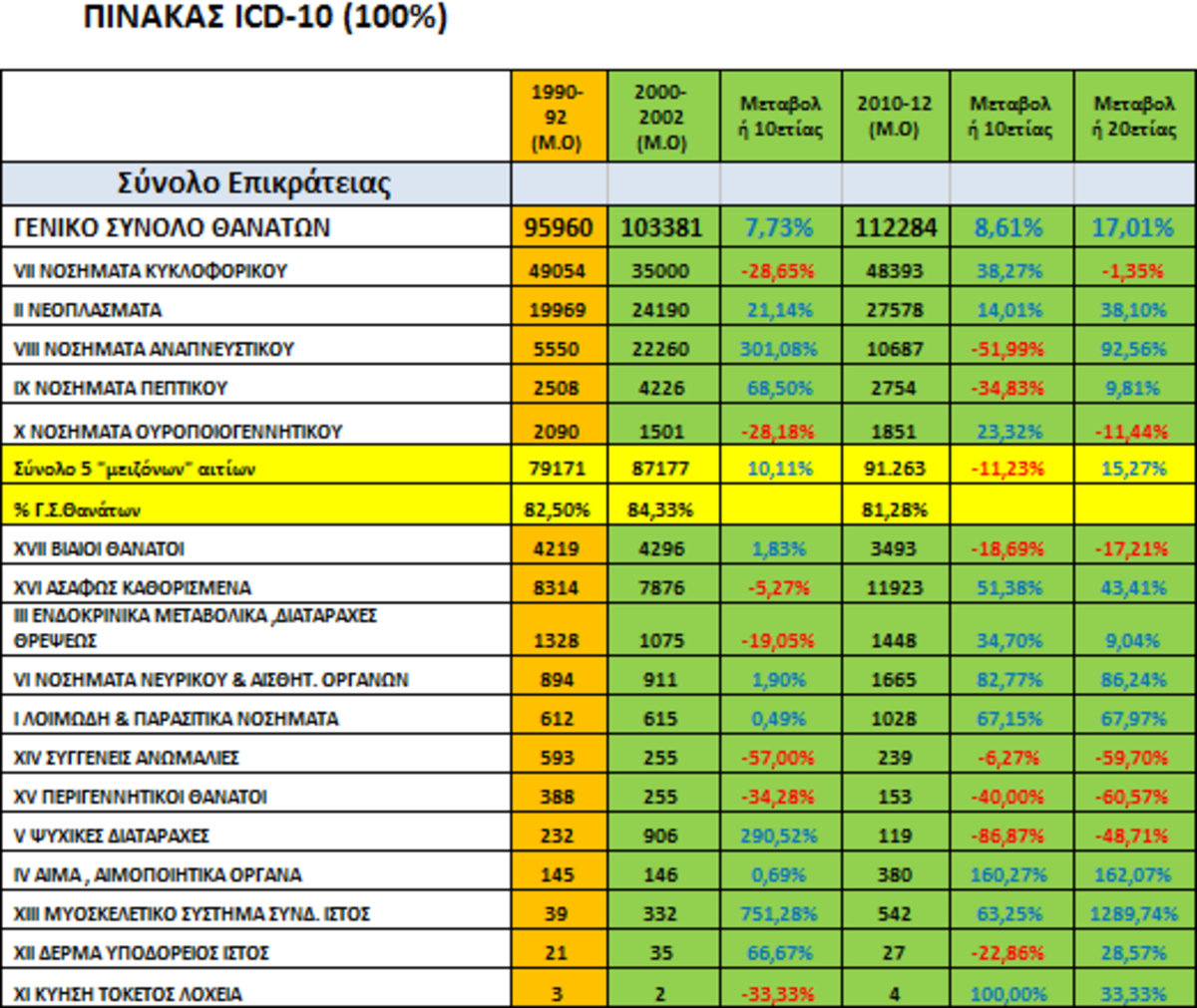Select the orange 95960 total cell
The image size is (1197, 1008).
[558, 228]
